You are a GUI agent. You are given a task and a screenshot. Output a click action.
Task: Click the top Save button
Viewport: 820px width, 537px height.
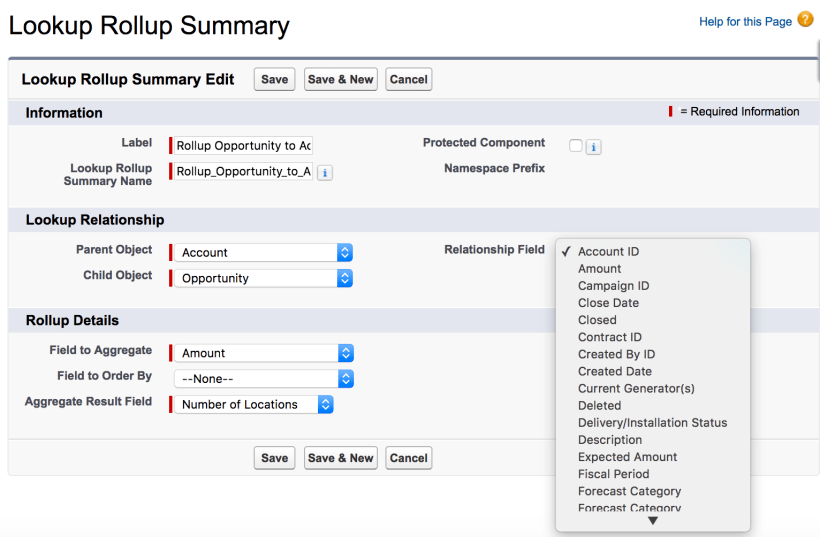274,80
